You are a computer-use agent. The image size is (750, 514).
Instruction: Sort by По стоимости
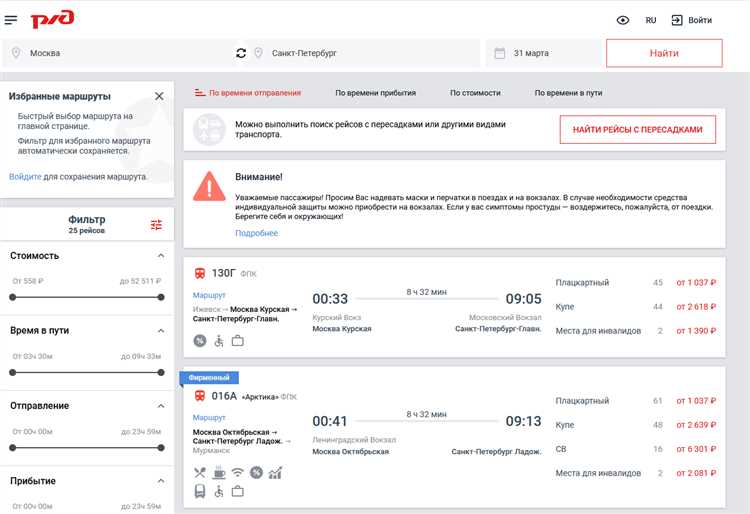pyautogui.click(x=475, y=93)
